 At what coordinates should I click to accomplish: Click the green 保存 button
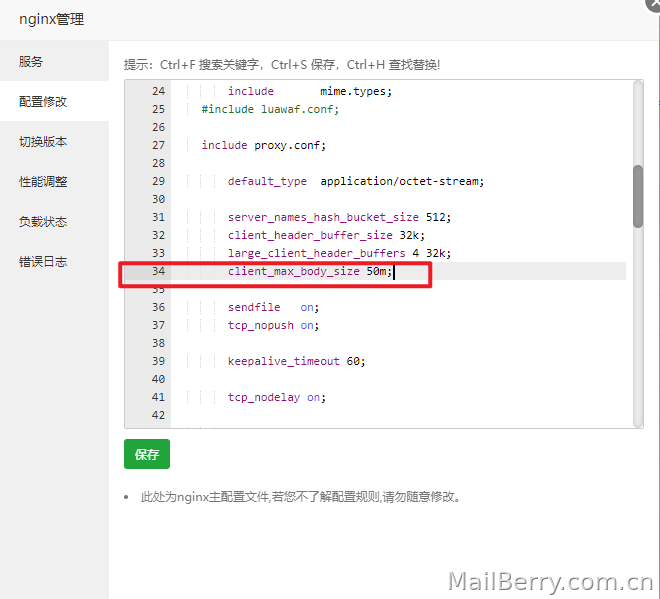click(147, 454)
